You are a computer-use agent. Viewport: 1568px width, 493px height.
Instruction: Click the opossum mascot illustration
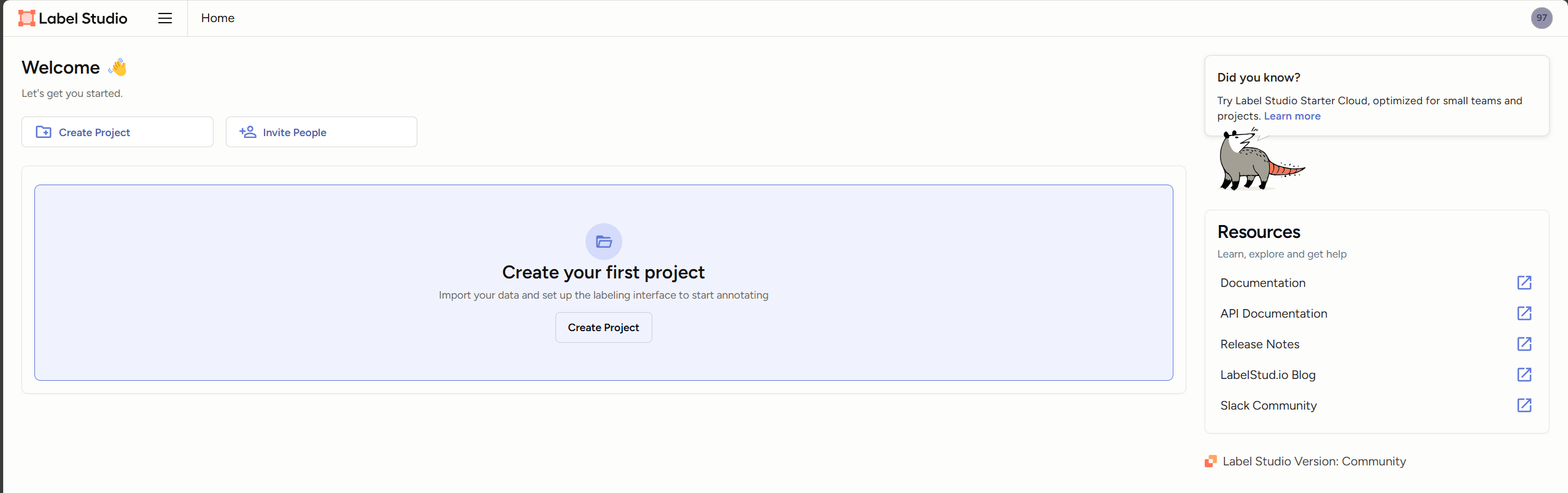1261,160
